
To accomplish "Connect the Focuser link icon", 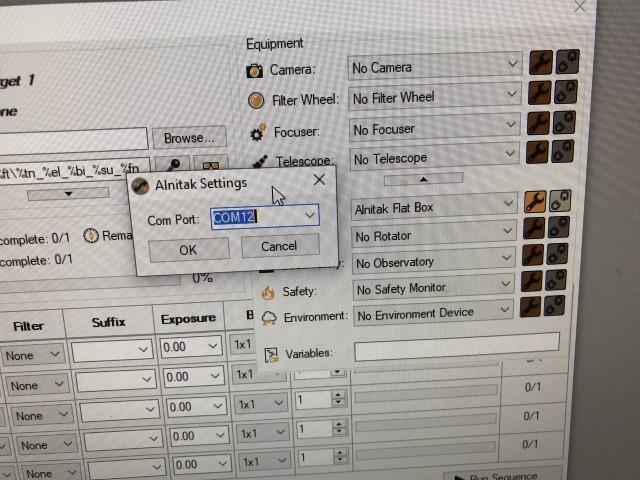I will [564, 122].
